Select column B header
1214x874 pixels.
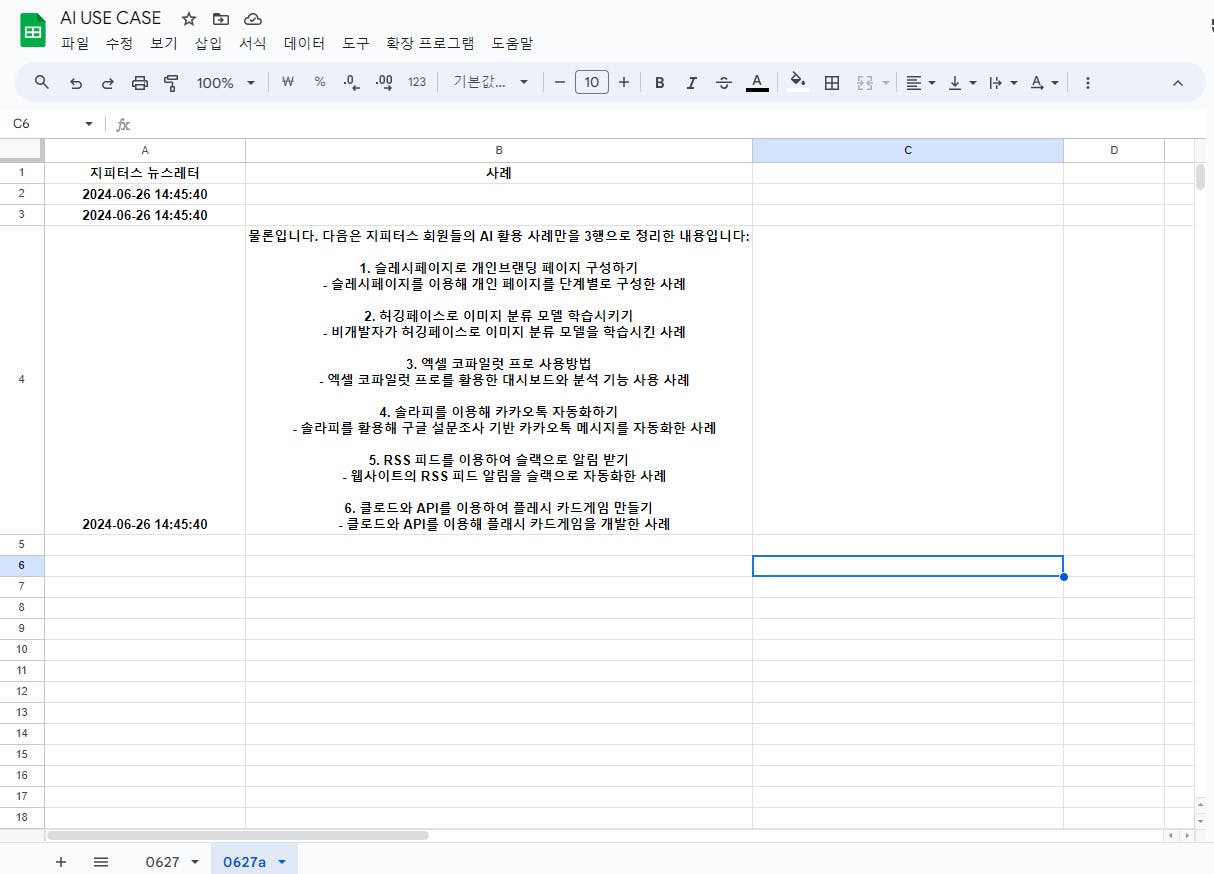pos(499,150)
